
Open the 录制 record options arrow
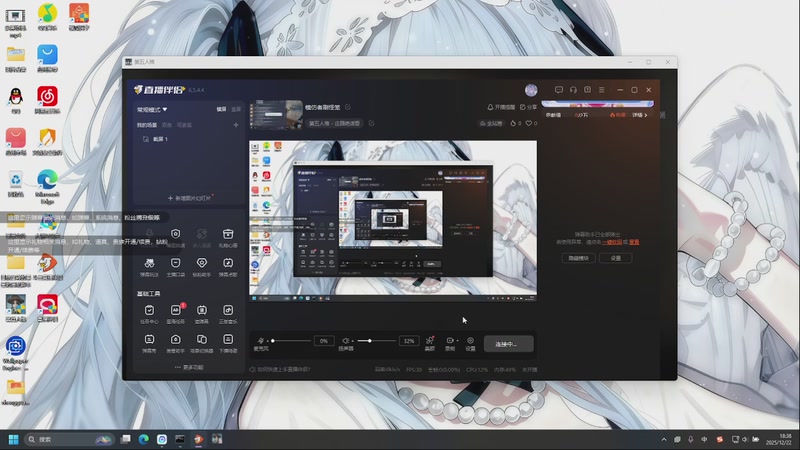[x=457, y=340]
